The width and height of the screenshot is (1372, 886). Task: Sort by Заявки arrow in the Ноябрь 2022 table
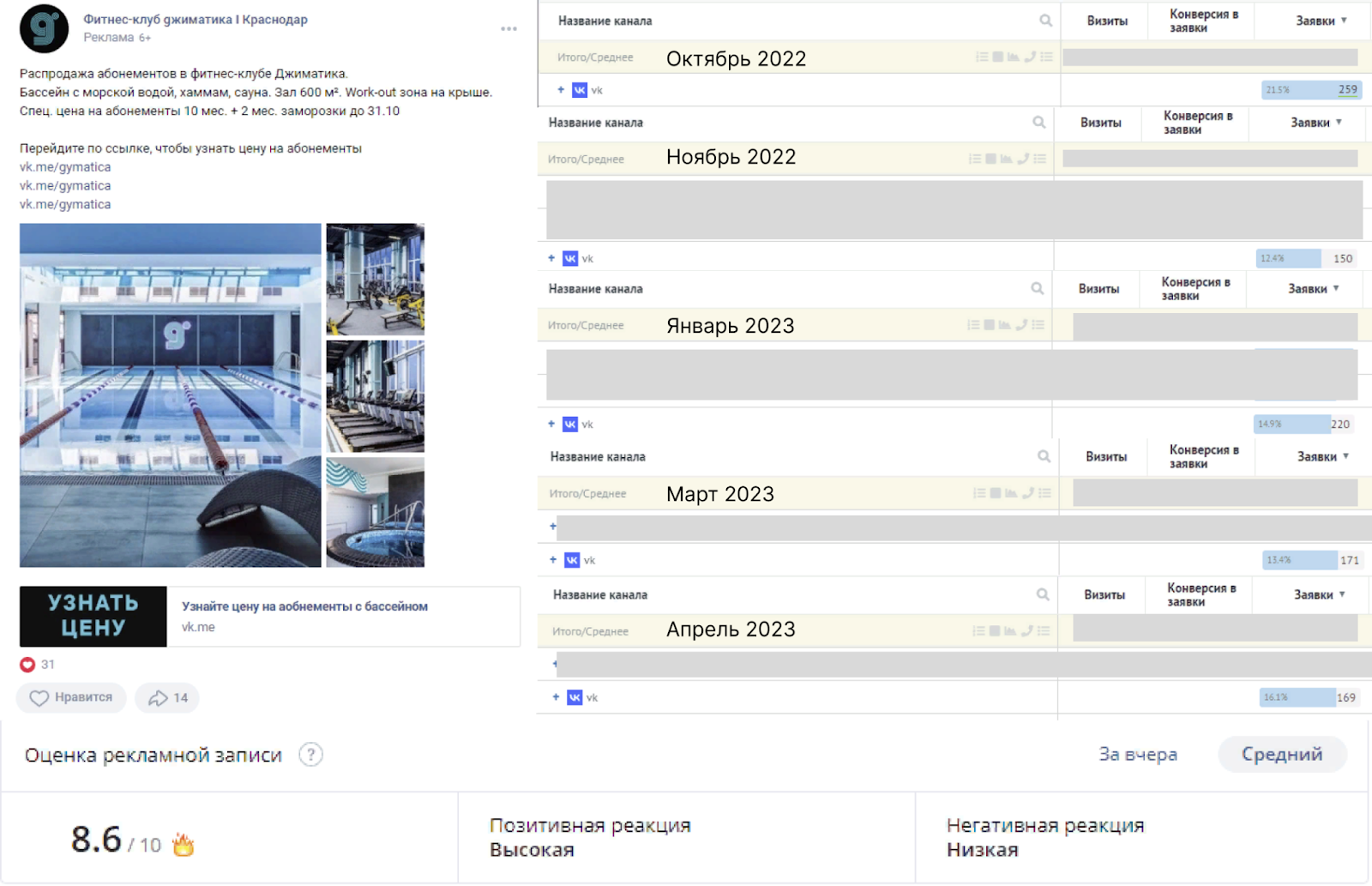click(1339, 123)
